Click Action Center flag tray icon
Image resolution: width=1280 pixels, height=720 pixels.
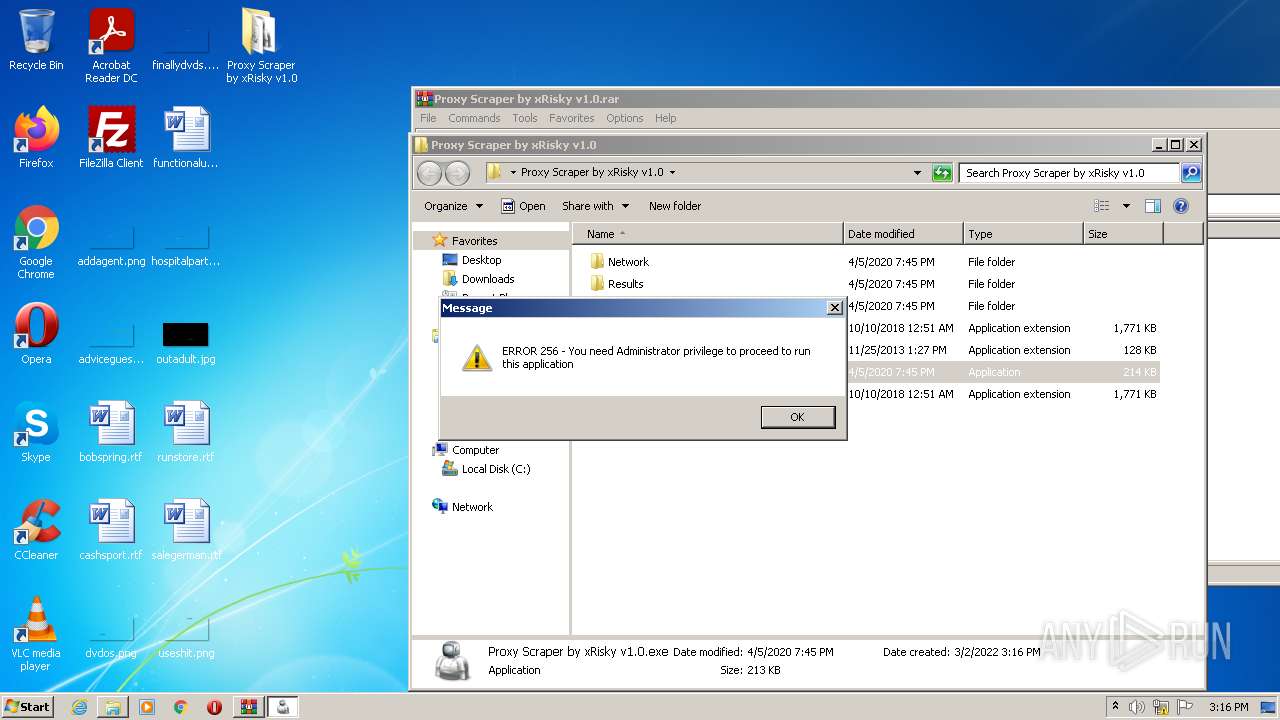(x=1184, y=707)
